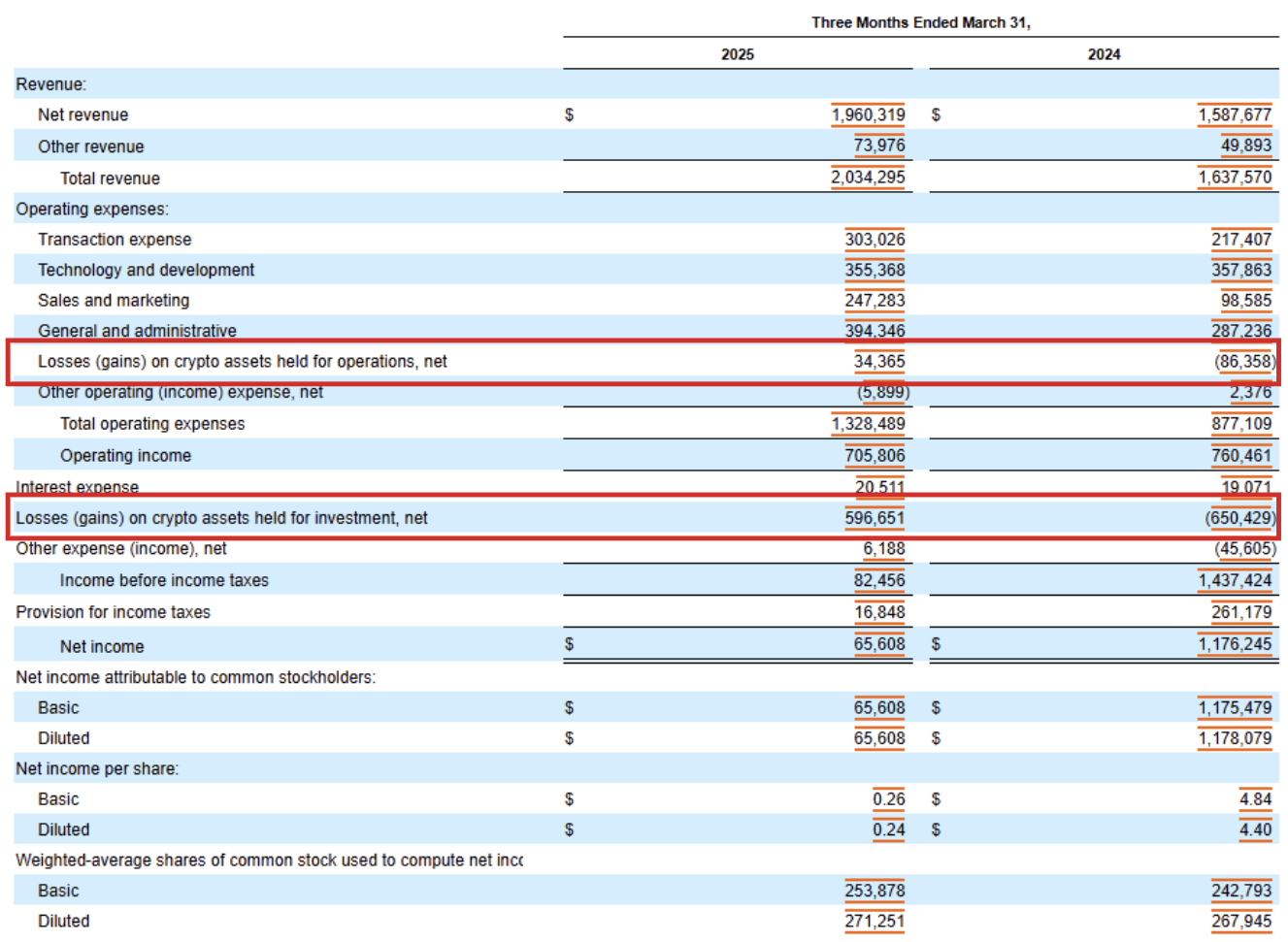The image size is (1288, 942).
Task: Select the 2024 income before taxes 1,437,424
Action: [1234, 580]
